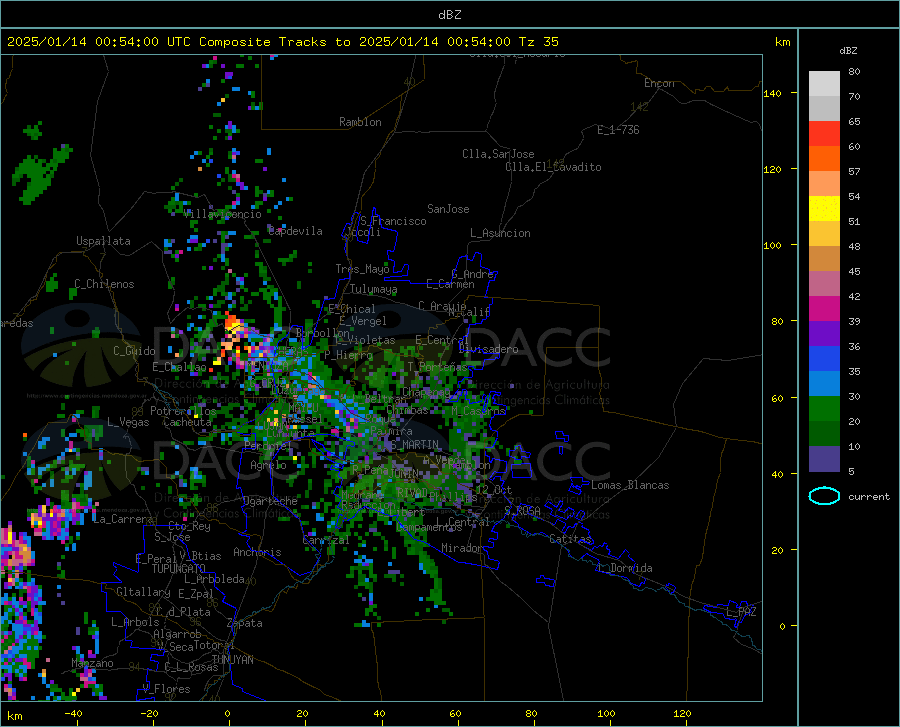Pick the light blue 30–35 dBZ legend swatch
This screenshot has width=900, height=727.
(824, 384)
